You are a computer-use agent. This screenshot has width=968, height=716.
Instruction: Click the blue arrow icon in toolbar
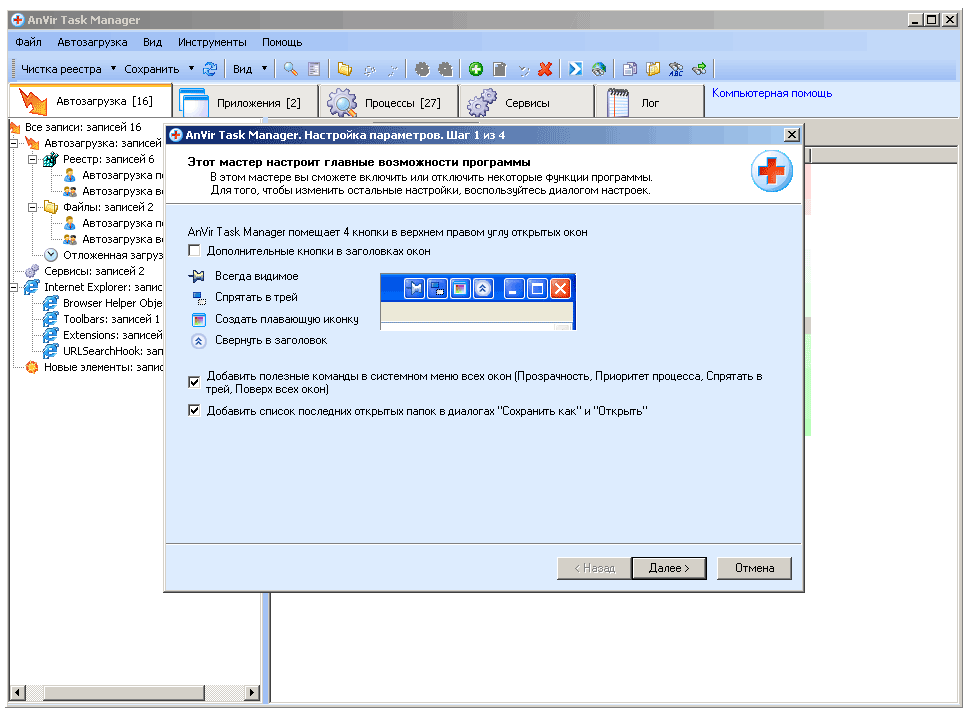[x=575, y=69]
